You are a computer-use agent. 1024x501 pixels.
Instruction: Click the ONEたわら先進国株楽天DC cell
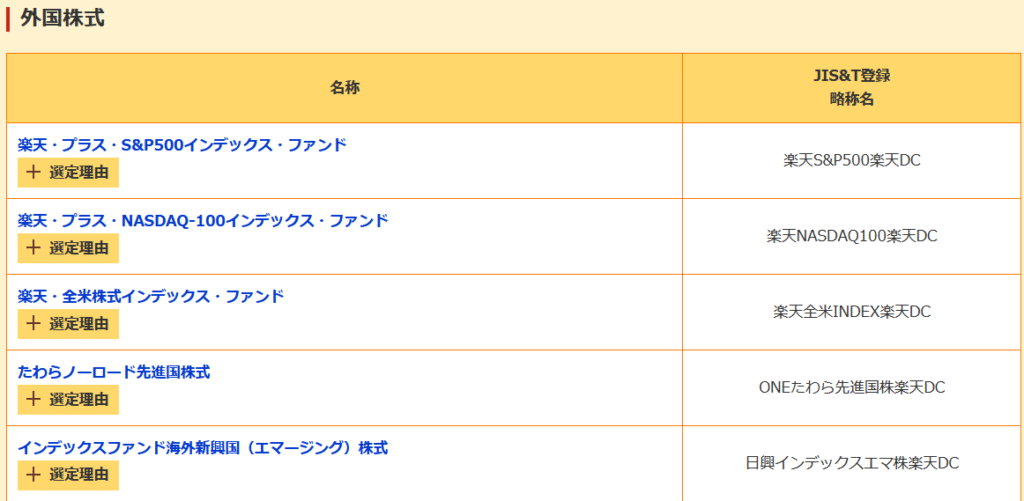tap(851, 387)
